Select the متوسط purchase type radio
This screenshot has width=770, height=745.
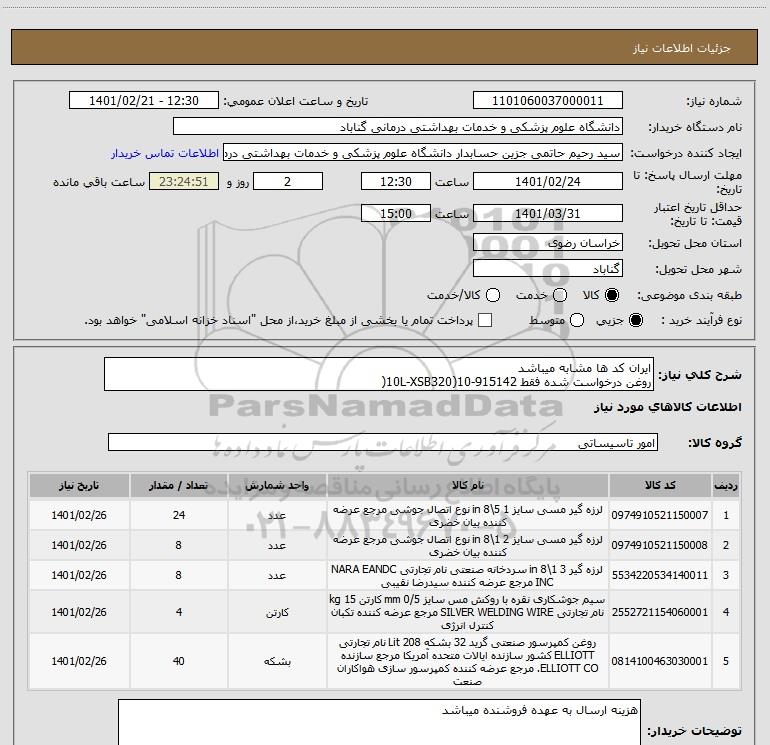pyautogui.click(x=577, y=320)
